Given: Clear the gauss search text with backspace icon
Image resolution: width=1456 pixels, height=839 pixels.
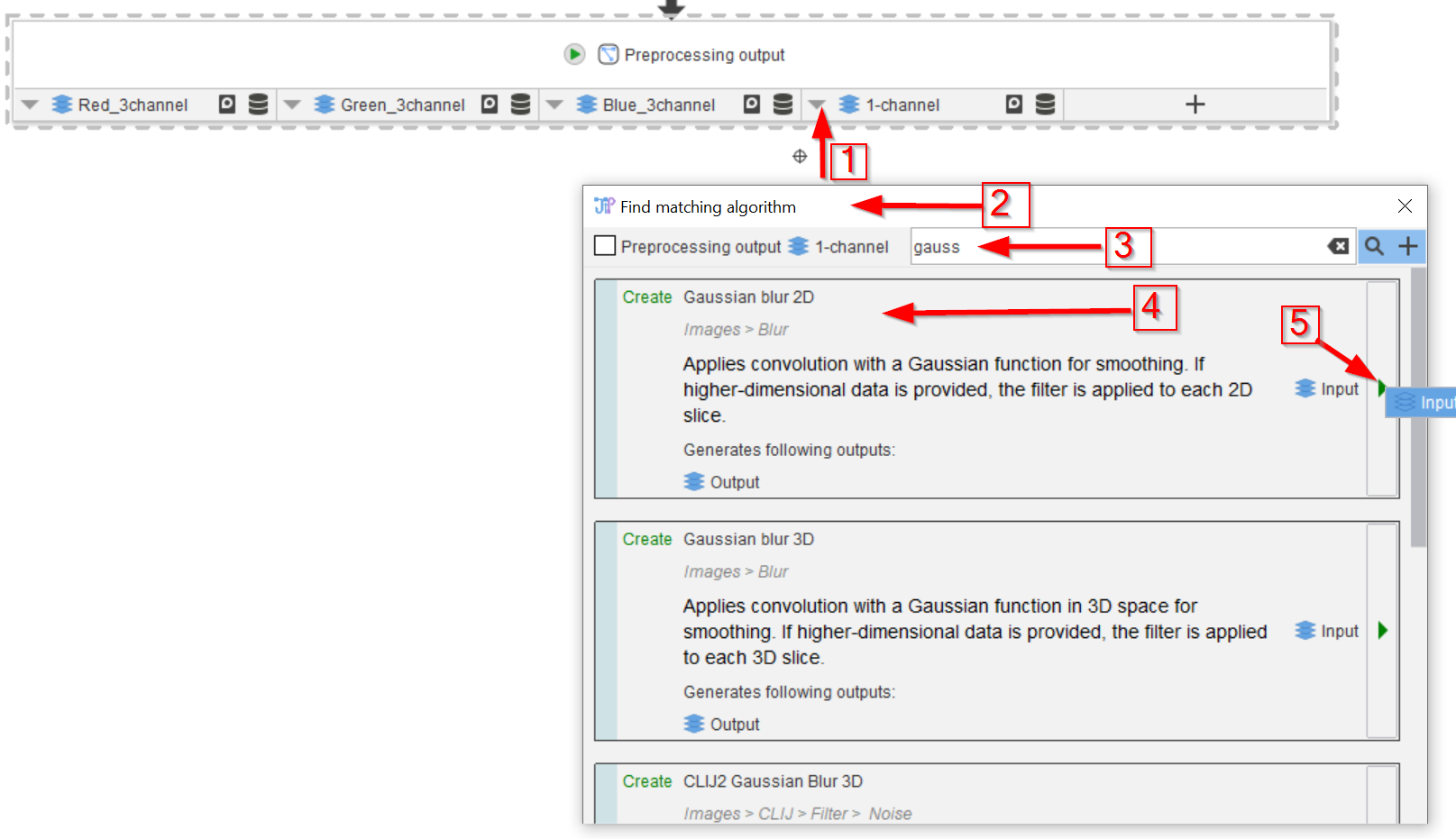Looking at the screenshot, I should tap(1339, 246).
